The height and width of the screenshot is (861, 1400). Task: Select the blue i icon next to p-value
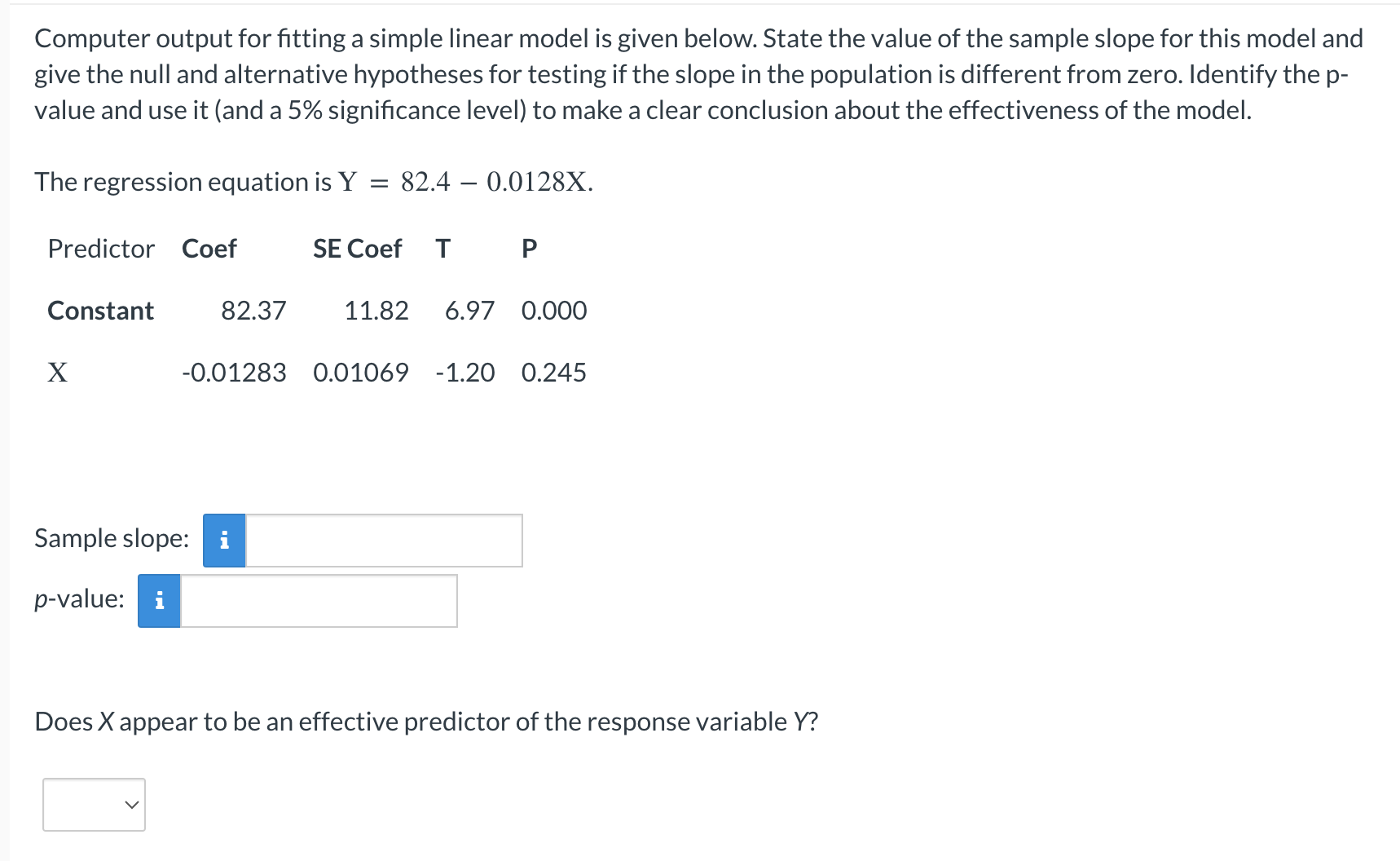(x=158, y=601)
